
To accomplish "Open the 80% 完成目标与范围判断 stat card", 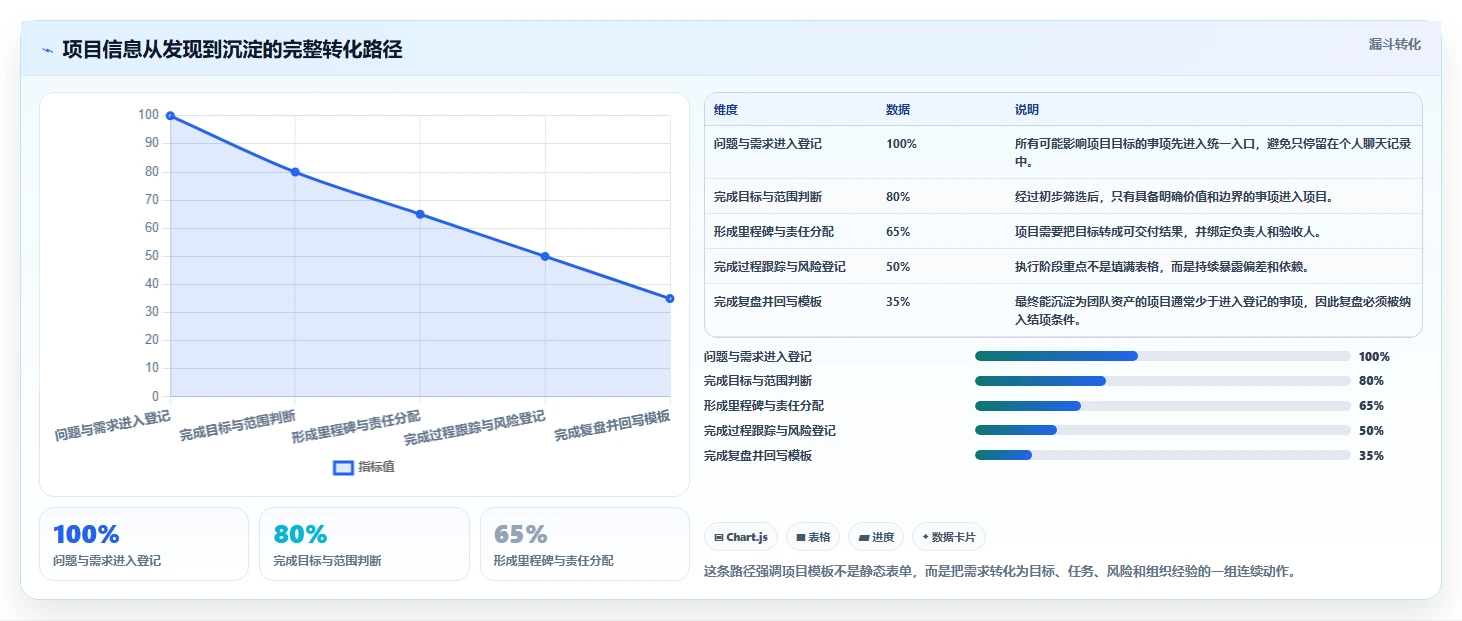I will coord(364,544).
